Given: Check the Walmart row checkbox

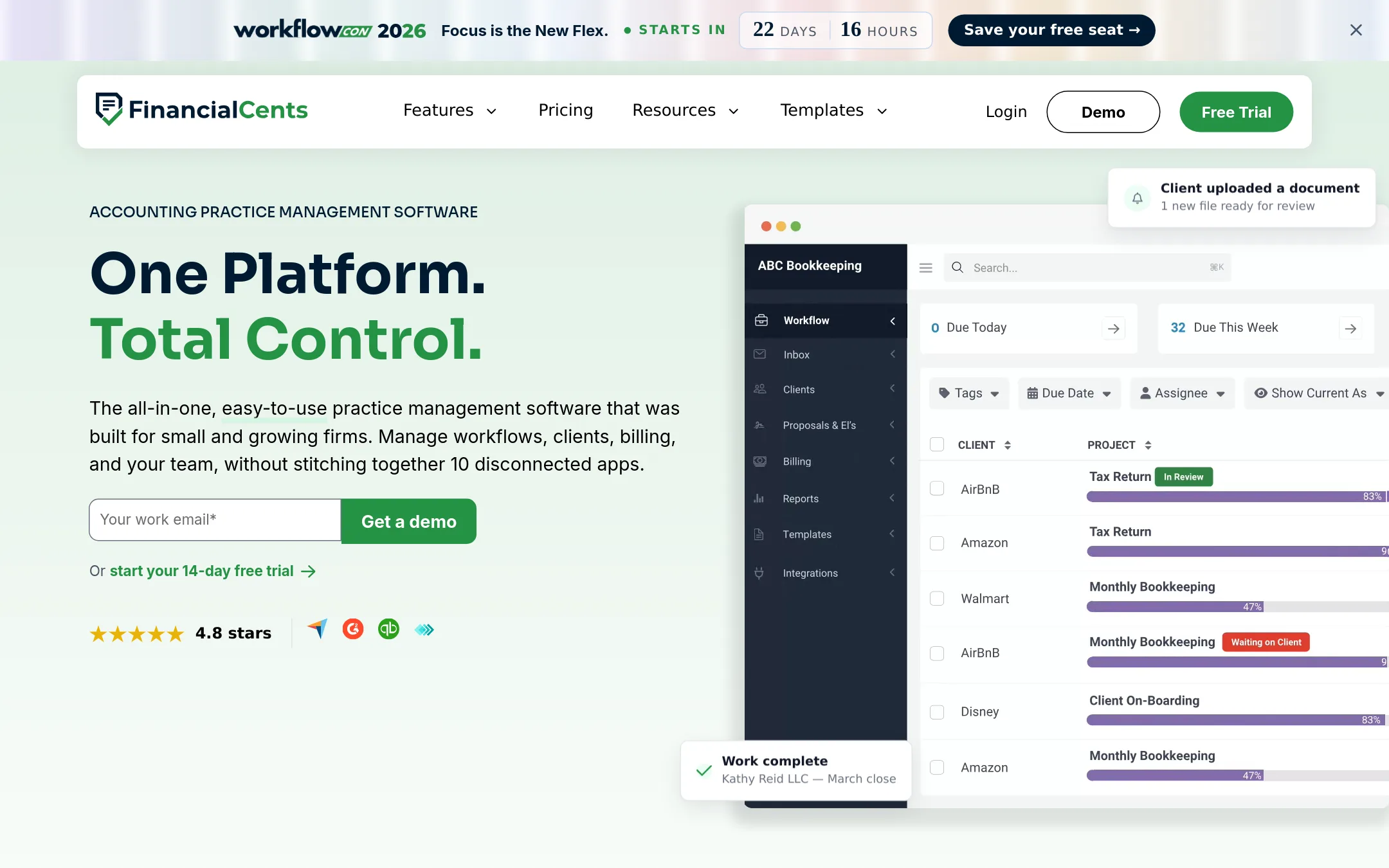Looking at the screenshot, I should coord(937,599).
